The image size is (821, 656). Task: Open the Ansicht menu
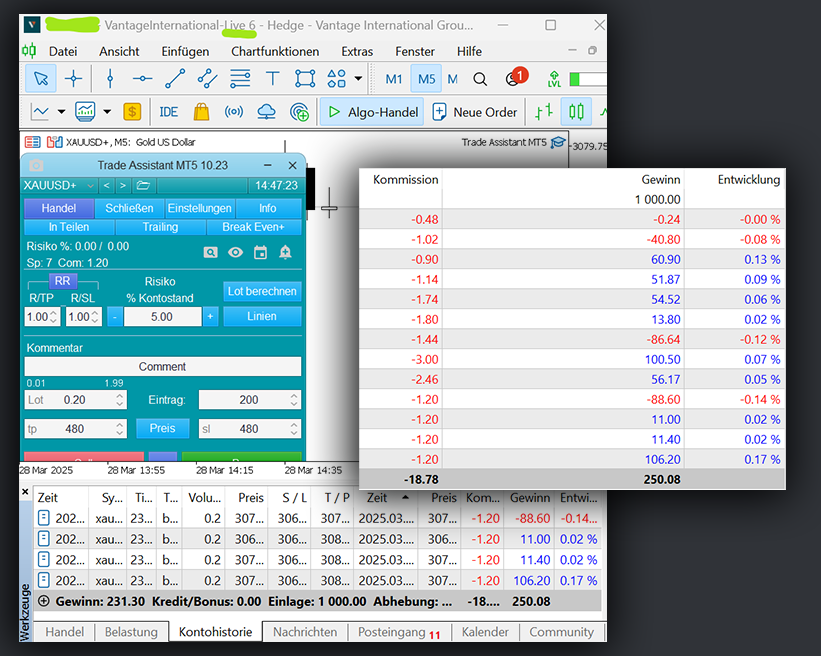coord(119,51)
